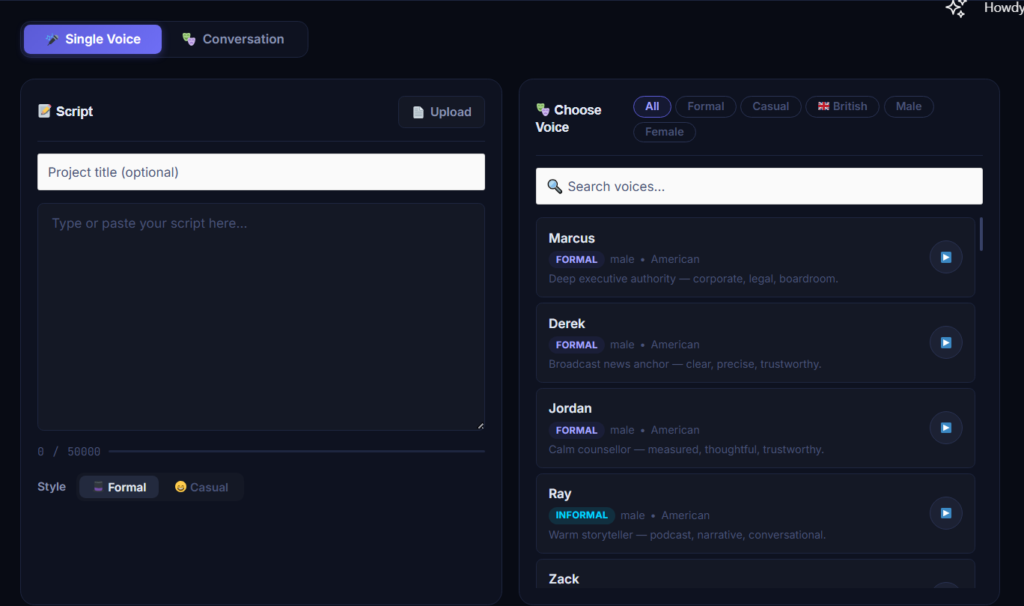Viewport: 1024px width, 606px height.
Task: Click the voice list scrollbar
Action: coord(981,234)
